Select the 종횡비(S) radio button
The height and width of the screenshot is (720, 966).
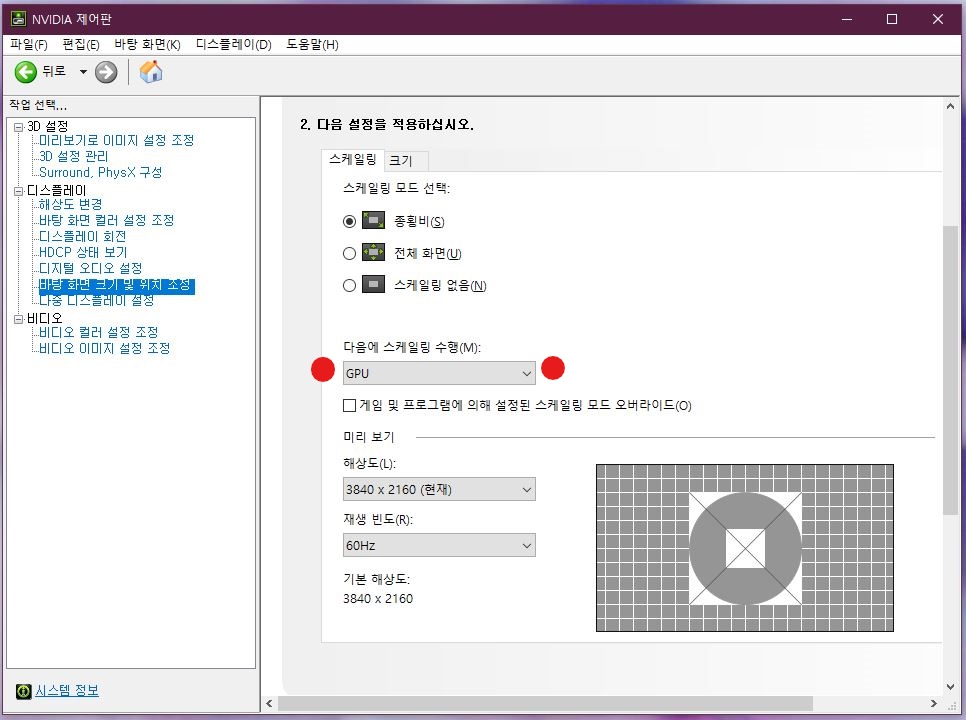(349, 221)
